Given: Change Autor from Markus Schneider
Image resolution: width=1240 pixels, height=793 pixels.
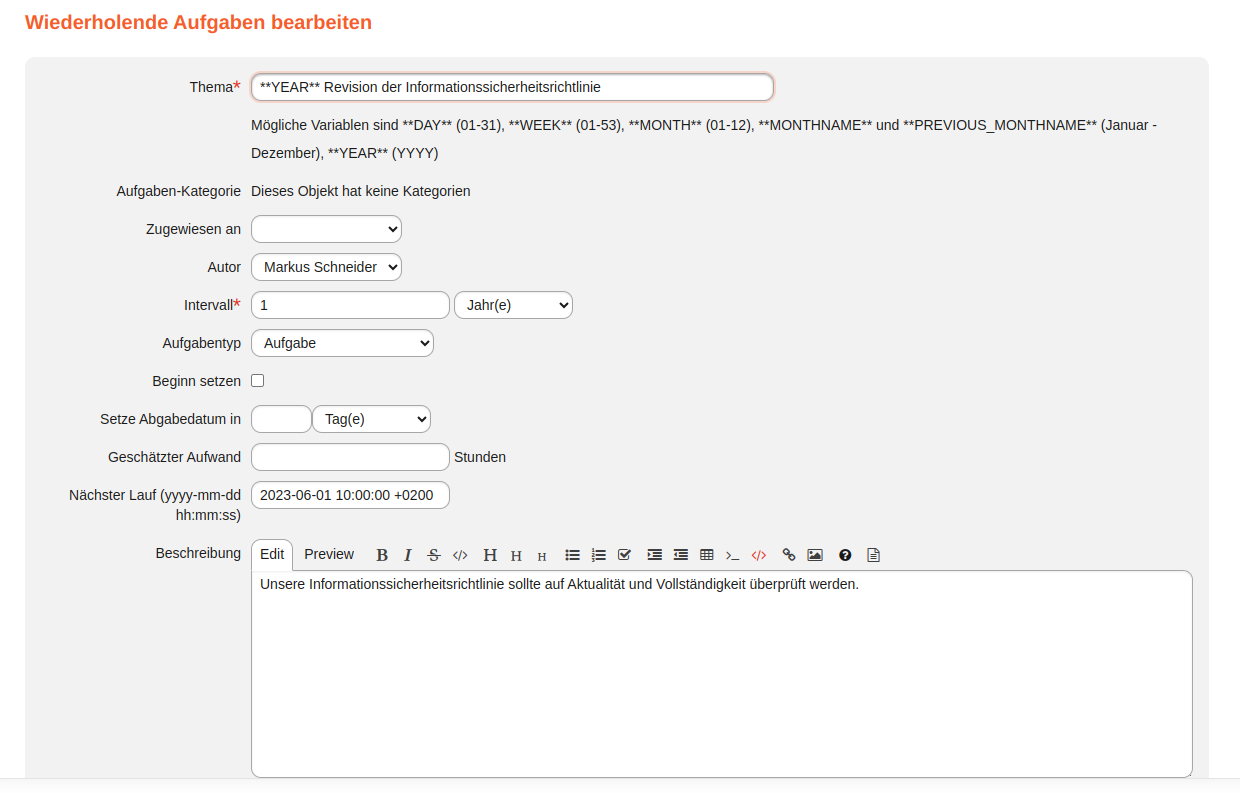Looking at the screenshot, I should [326, 267].
